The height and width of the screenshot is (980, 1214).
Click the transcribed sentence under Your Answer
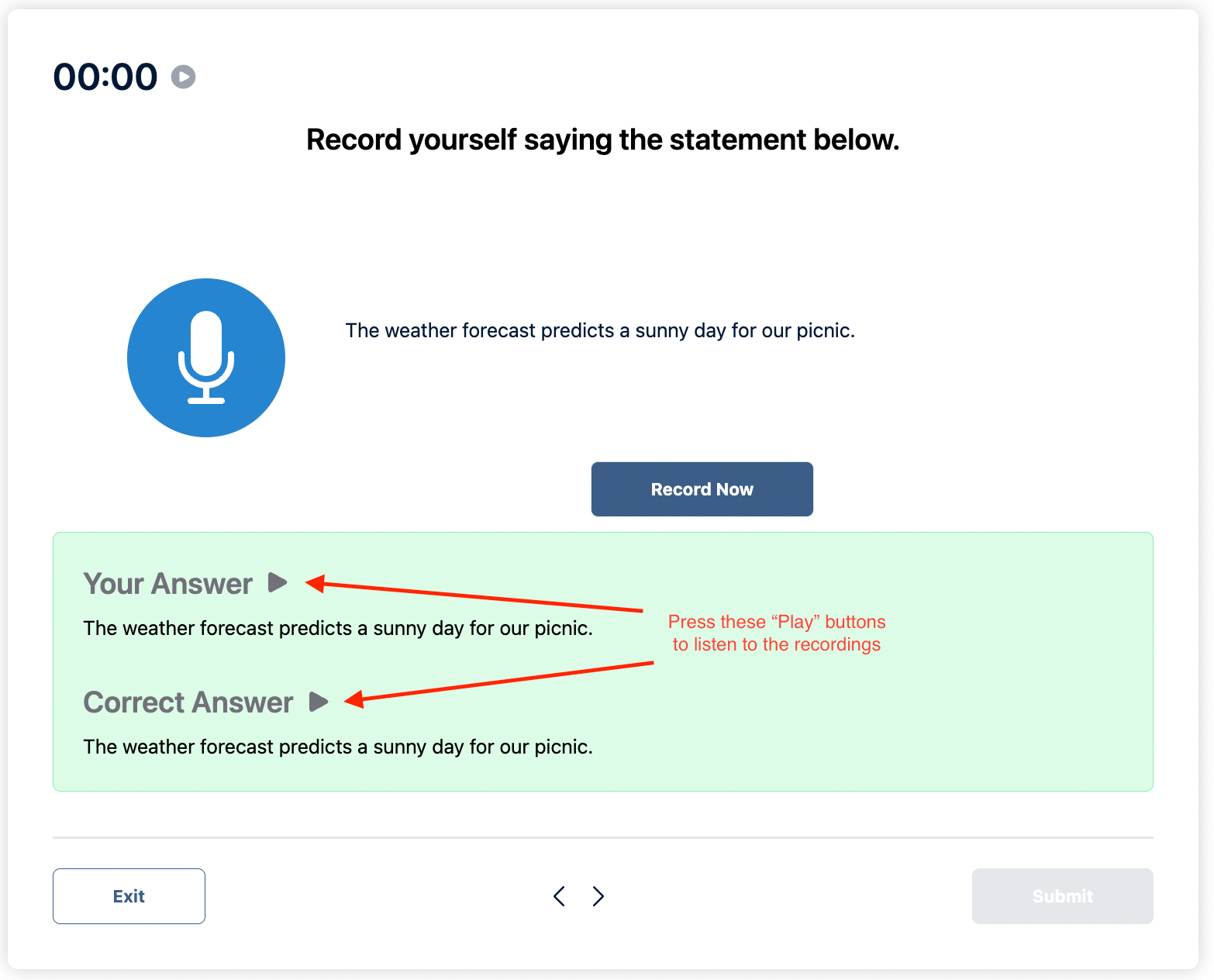point(338,628)
